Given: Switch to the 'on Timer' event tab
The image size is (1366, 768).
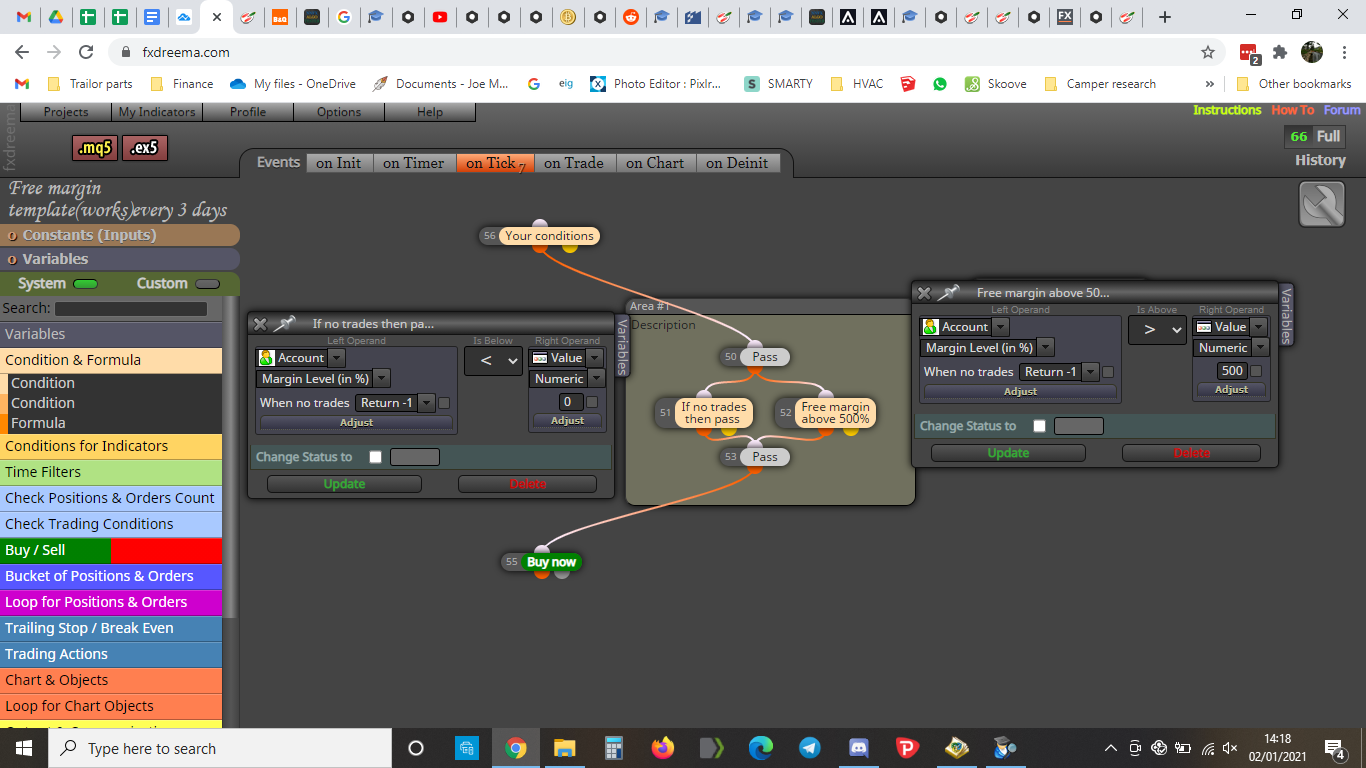Looking at the screenshot, I should 413,162.
